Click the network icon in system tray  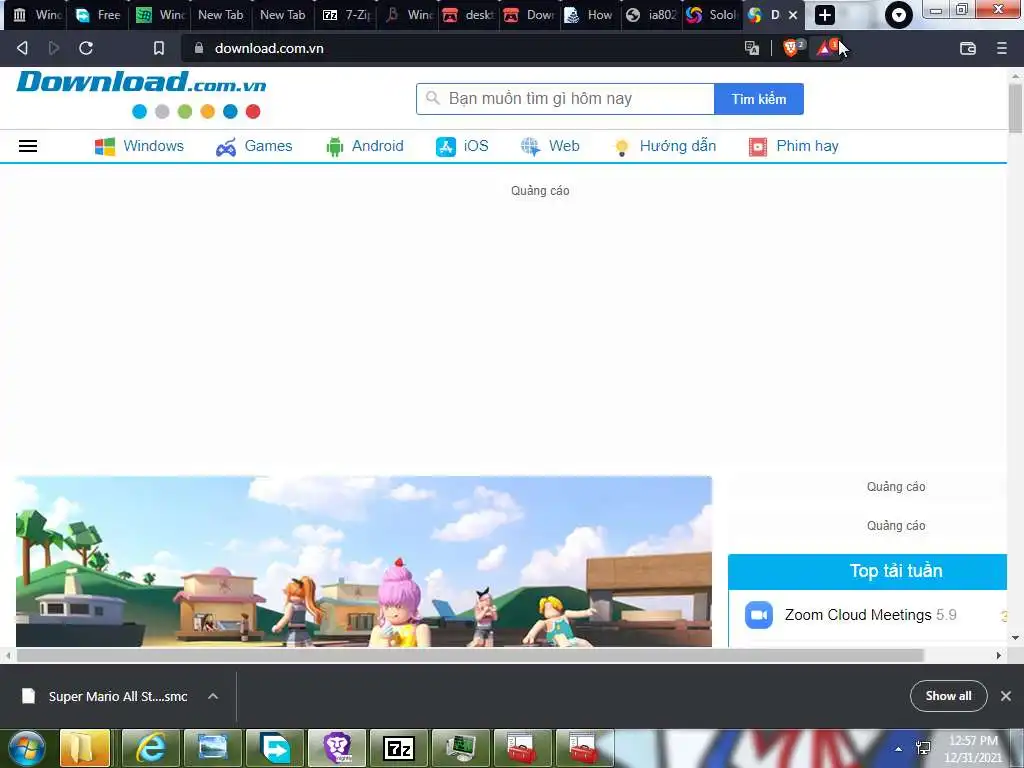click(x=923, y=749)
